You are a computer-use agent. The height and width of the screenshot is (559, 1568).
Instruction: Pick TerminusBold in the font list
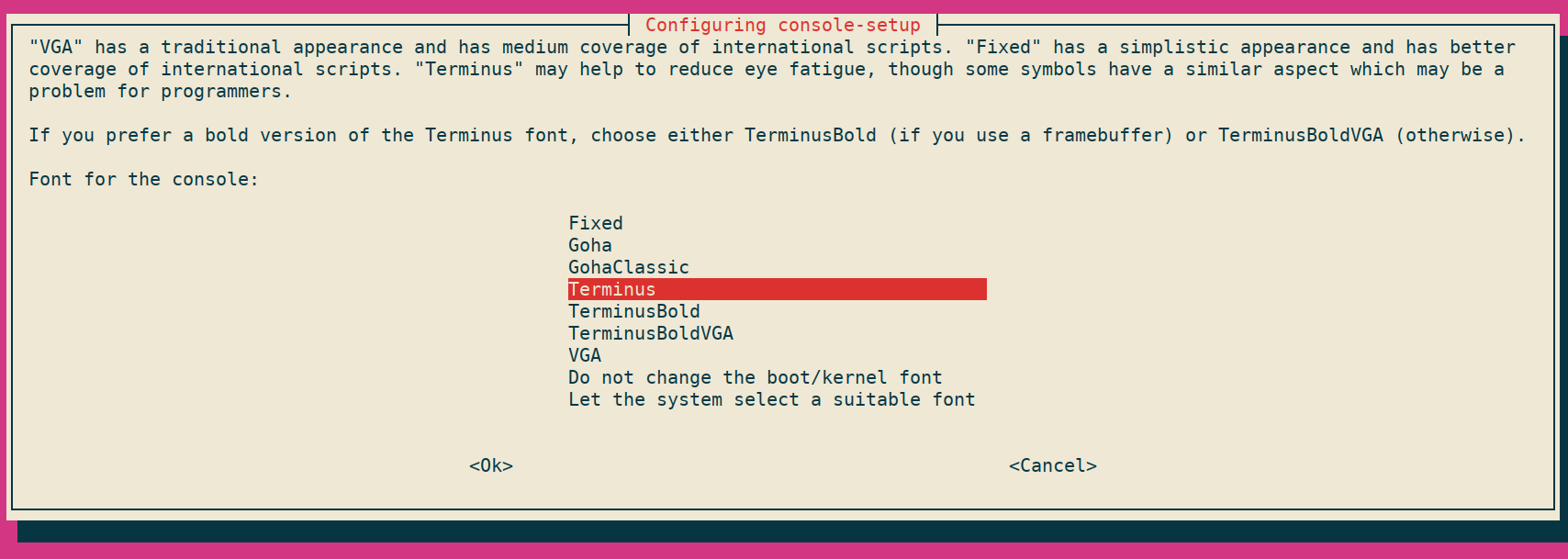click(634, 311)
